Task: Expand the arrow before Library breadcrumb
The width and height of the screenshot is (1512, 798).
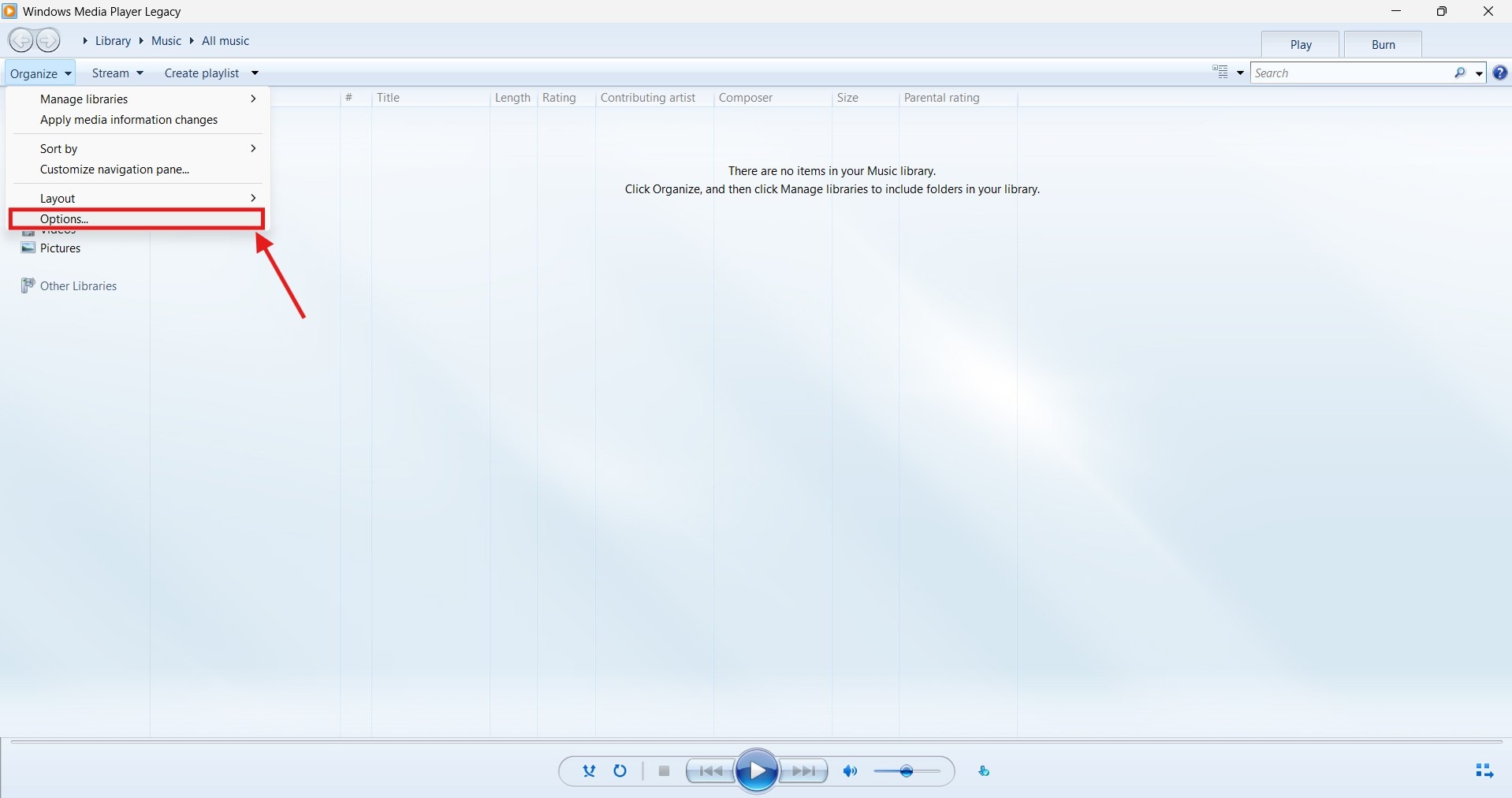Action: pos(85,40)
